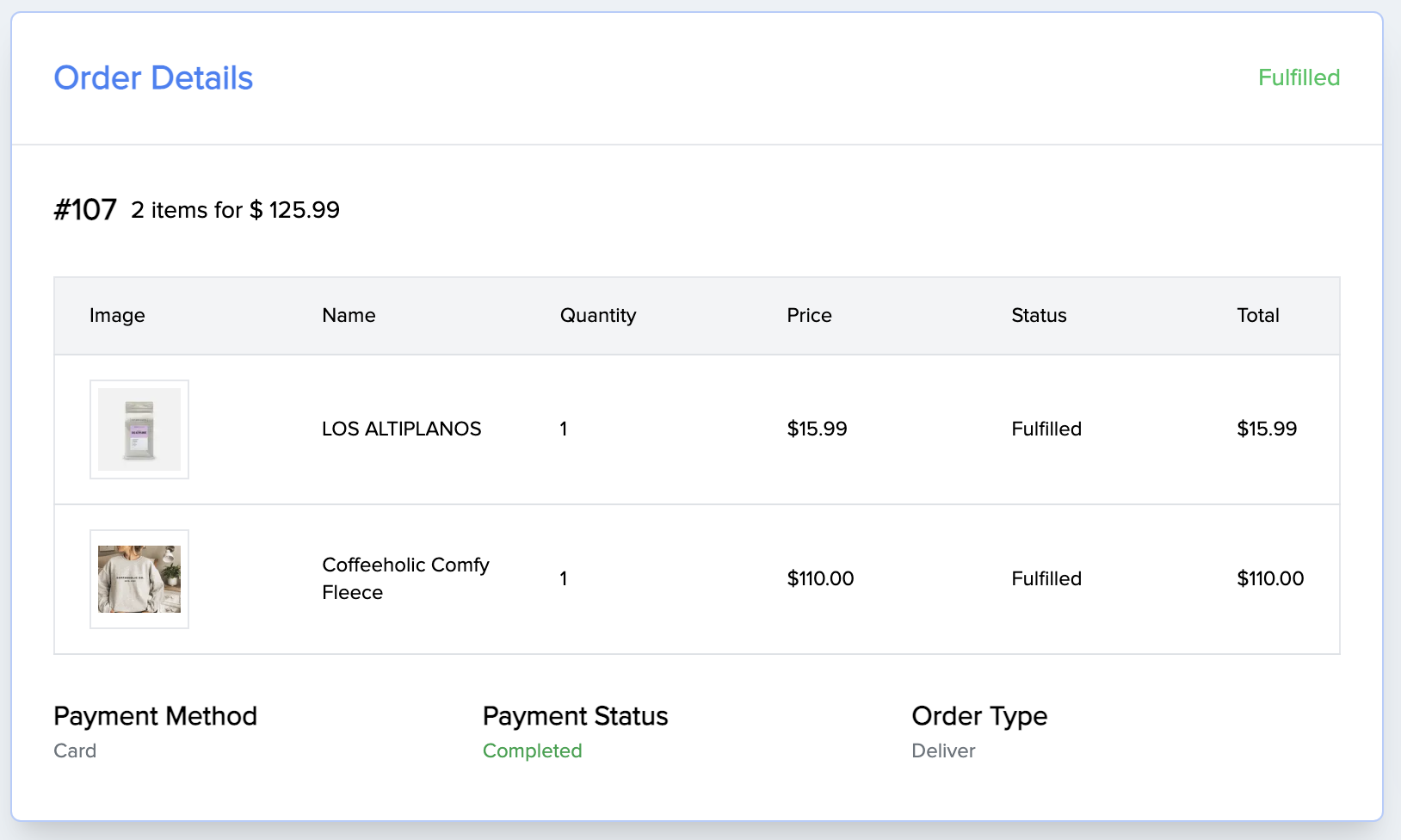1401x840 pixels.
Task: Click the Total column header
Action: pyautogui.click(x=1257, y=316)
